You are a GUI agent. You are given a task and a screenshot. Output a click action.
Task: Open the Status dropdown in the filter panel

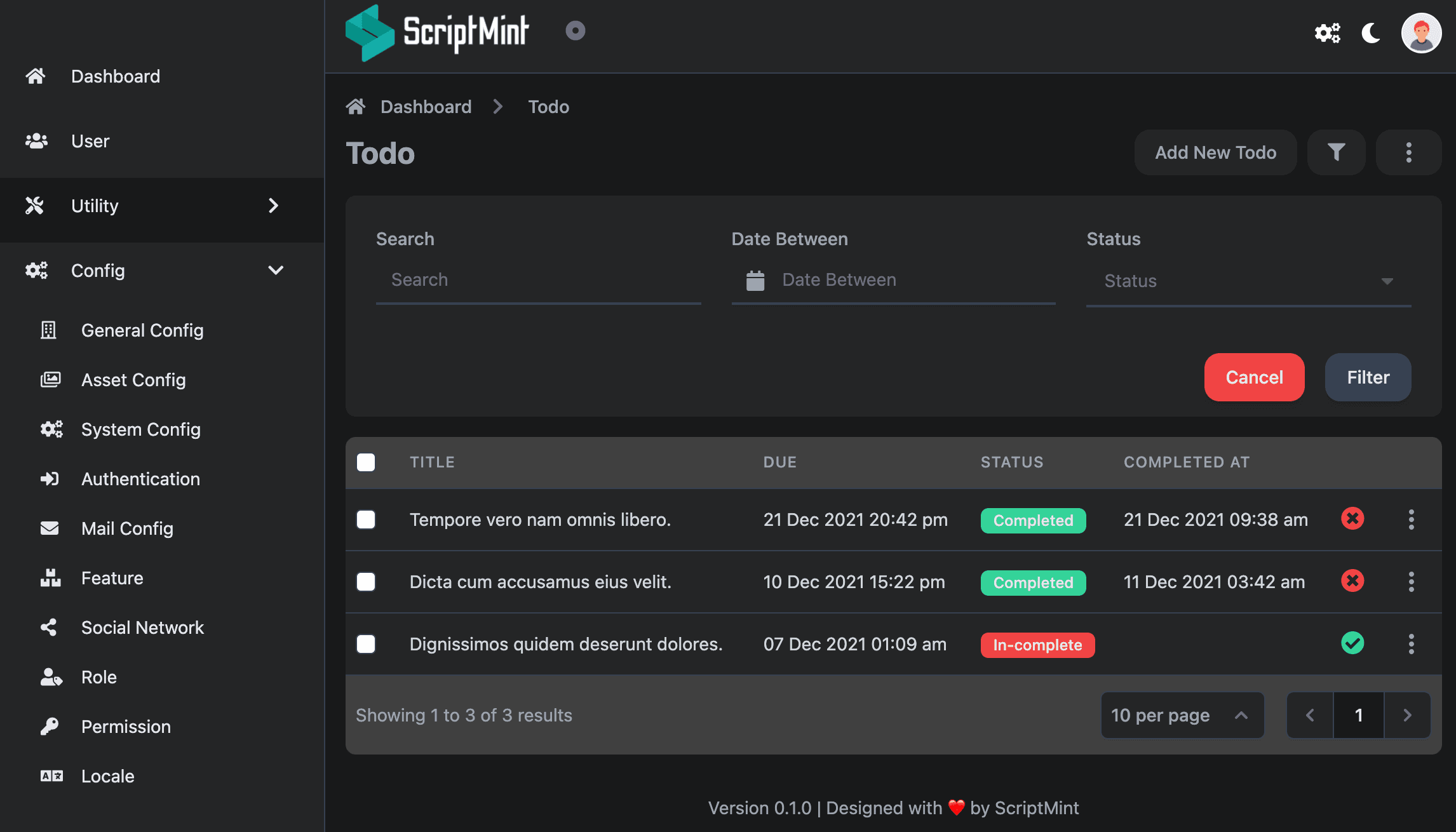(1247, 281)
